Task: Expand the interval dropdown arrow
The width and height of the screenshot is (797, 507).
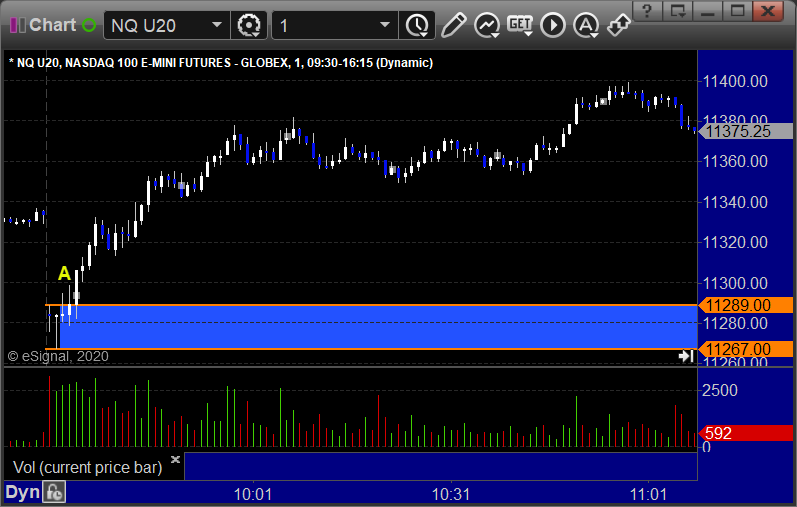Action: pos(385,24)
